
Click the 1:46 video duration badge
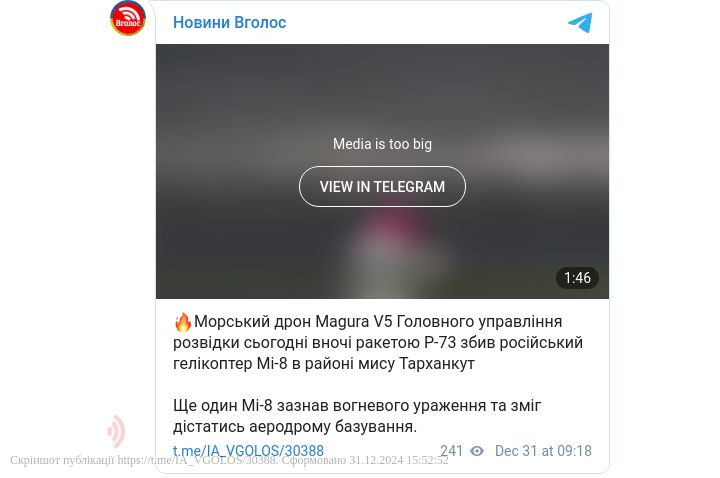point(577,278)
